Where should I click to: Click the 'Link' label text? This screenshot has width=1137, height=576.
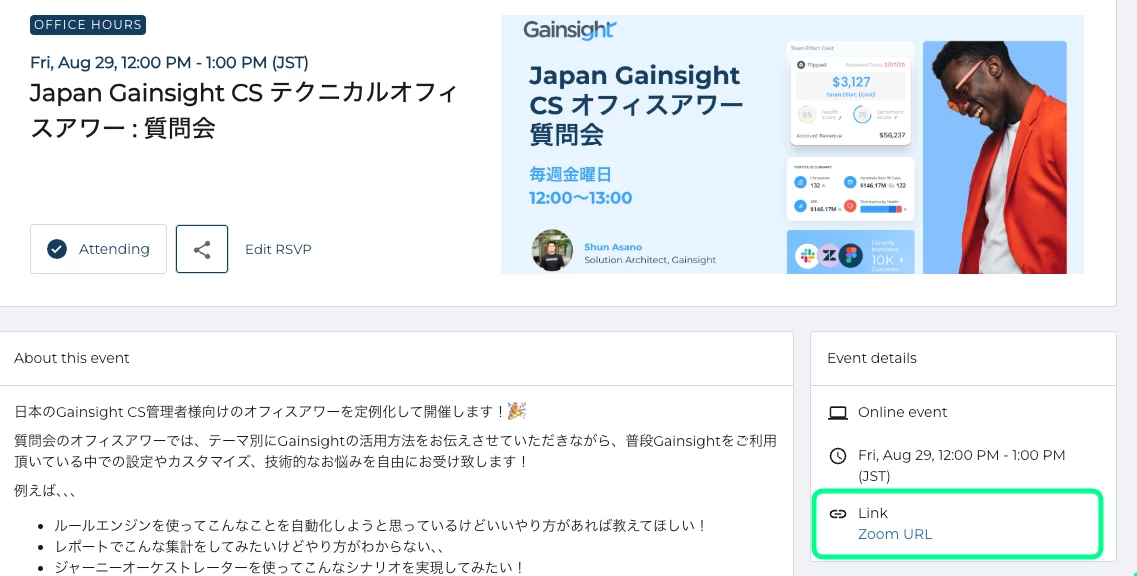(x=872, y=513)
